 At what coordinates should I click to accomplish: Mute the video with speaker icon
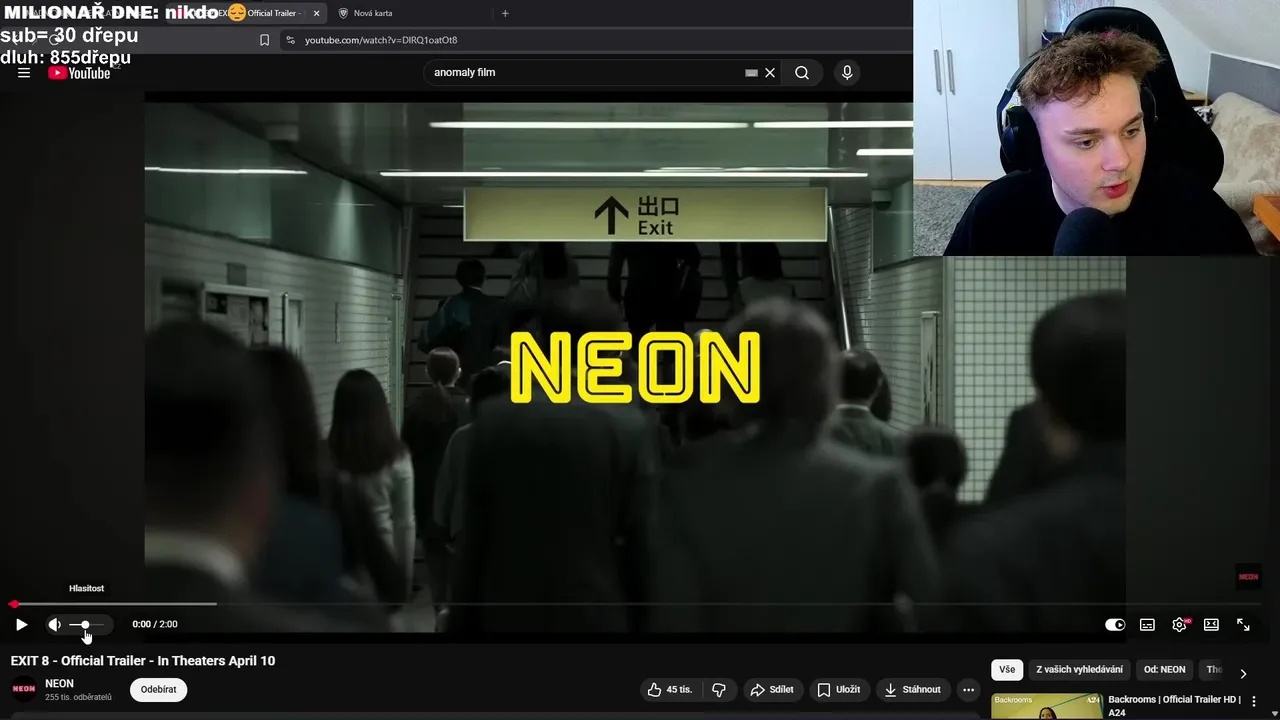55,624
